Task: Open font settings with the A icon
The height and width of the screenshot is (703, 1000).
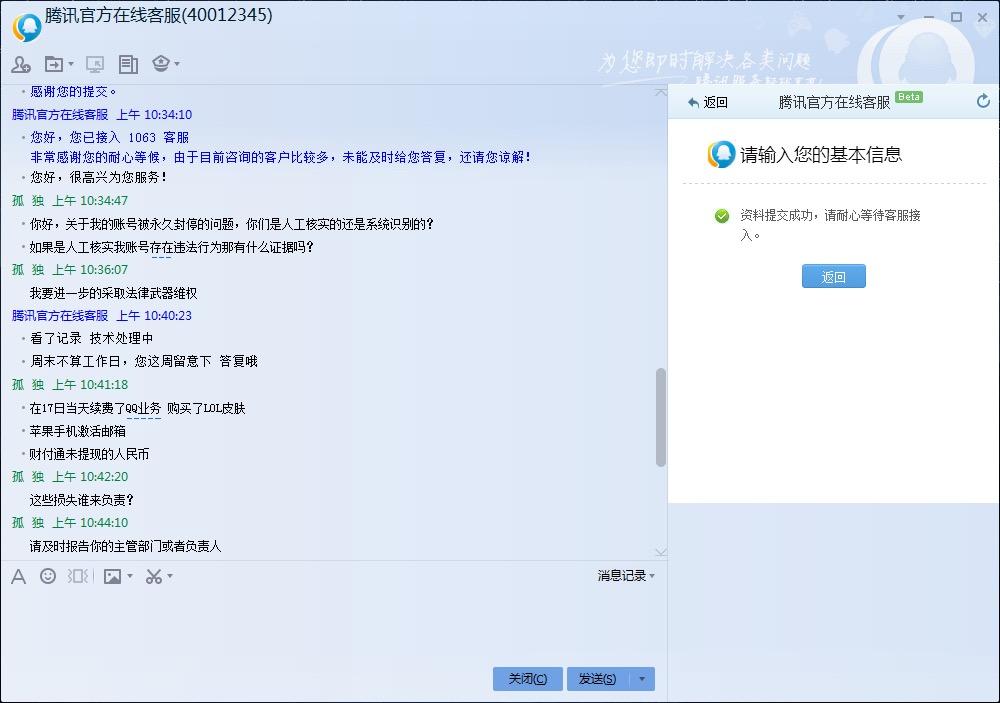Action: pos(17,576)
